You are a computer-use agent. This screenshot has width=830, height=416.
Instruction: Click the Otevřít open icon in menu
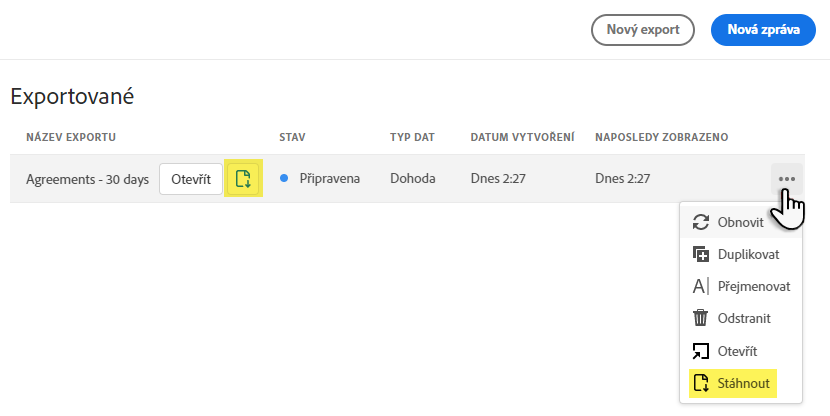click(701, 350)
